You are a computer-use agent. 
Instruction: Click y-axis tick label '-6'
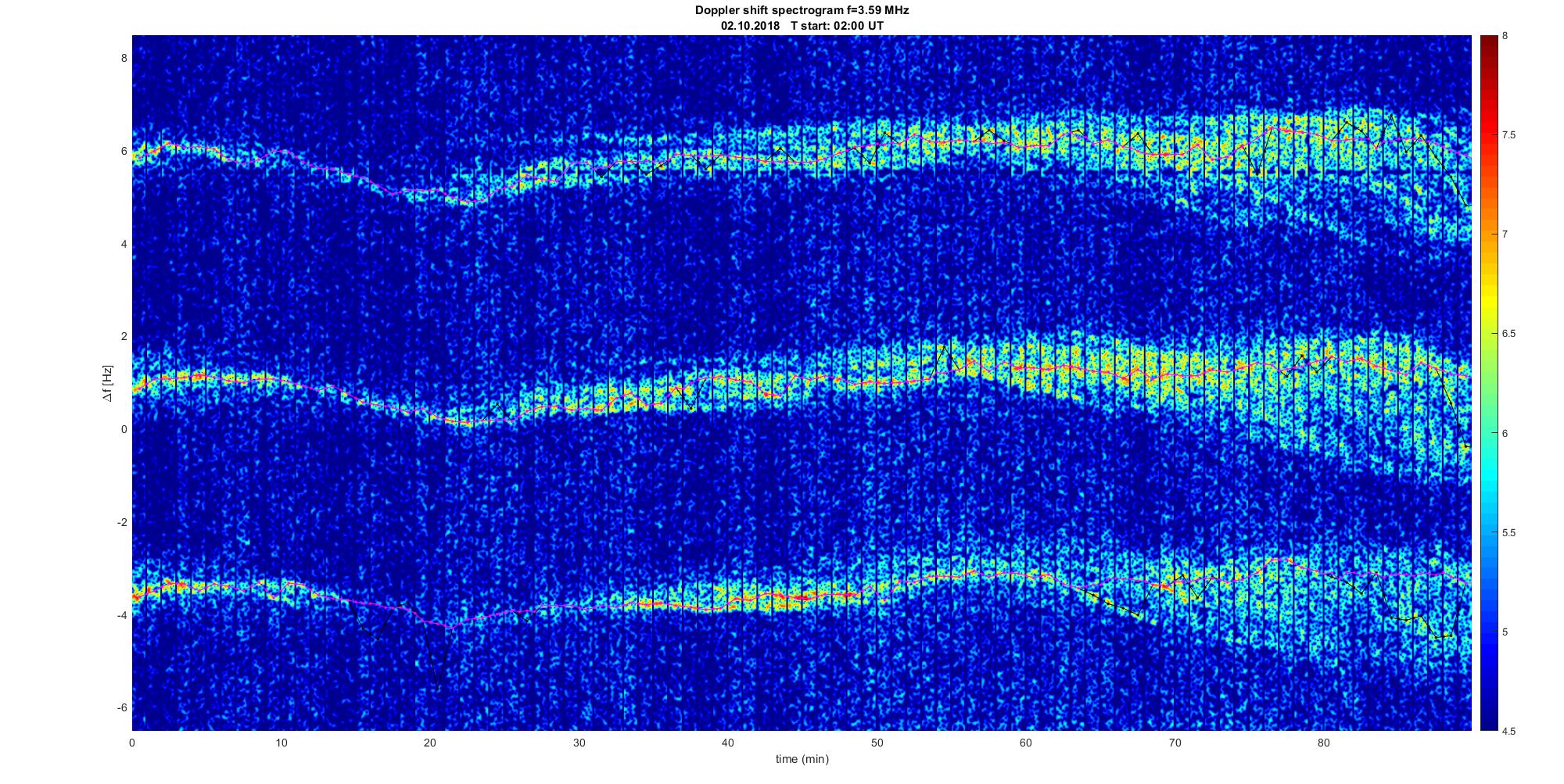pyautogui.click(x=122, y=708)
